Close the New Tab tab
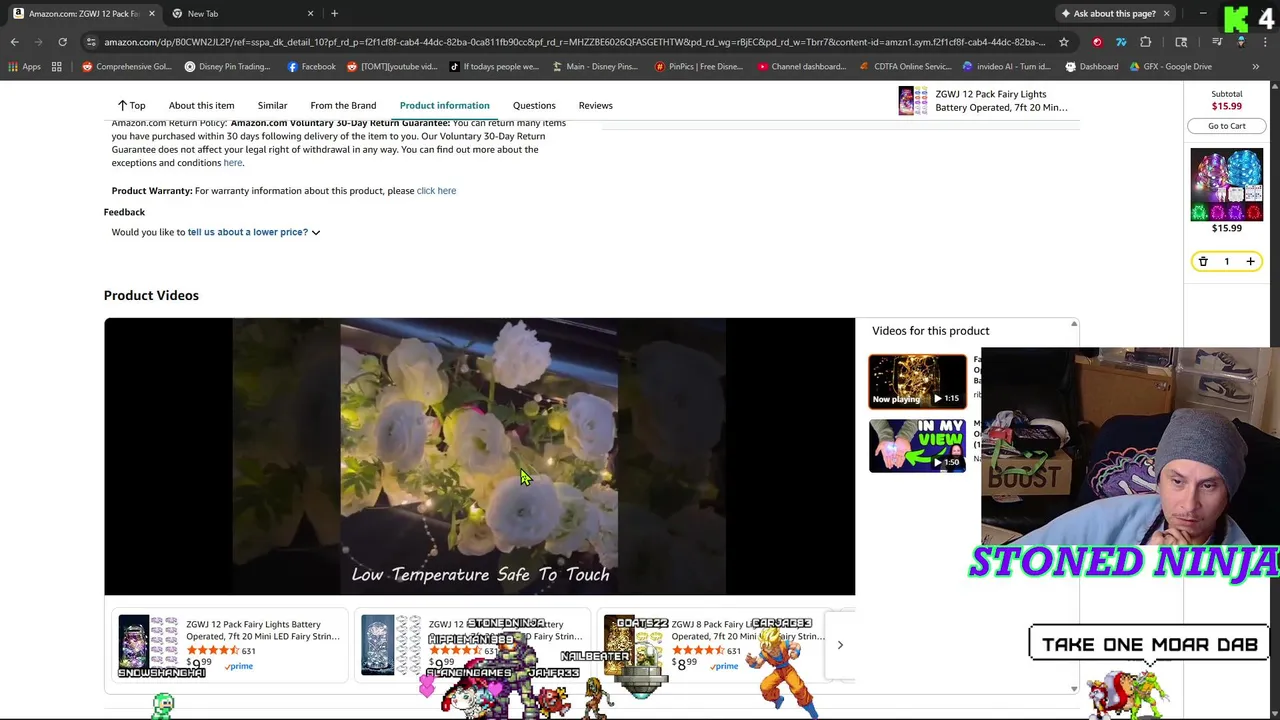This screenshot has height=720, width=1280. click(x=310, y=13)
